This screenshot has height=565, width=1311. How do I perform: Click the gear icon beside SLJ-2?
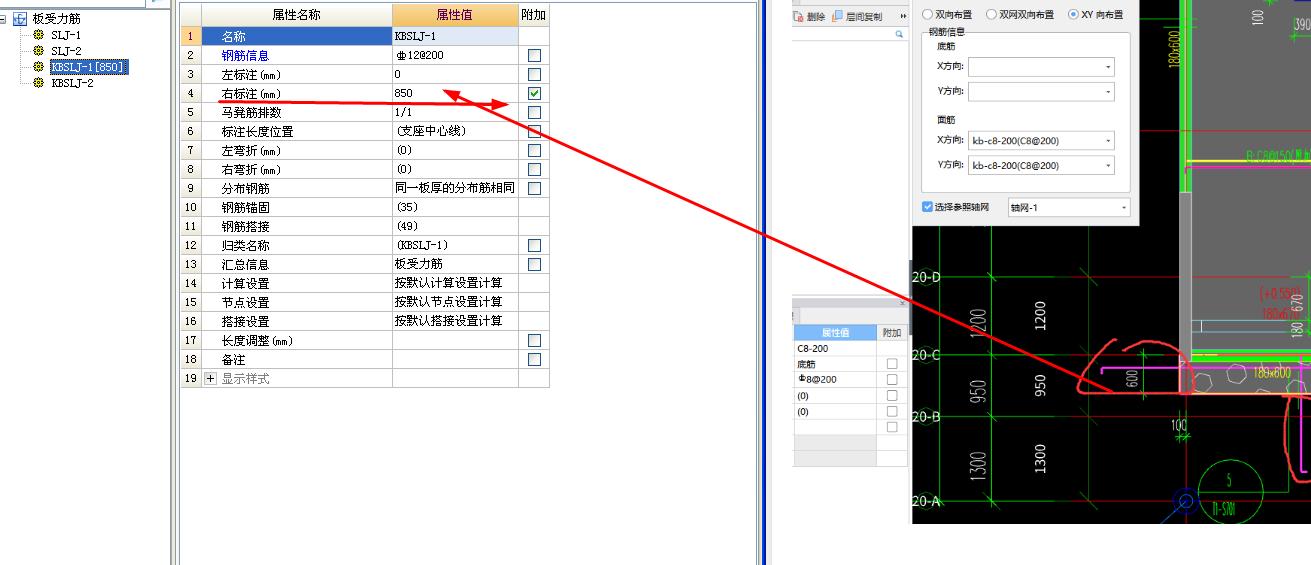(x=39, y=51)
